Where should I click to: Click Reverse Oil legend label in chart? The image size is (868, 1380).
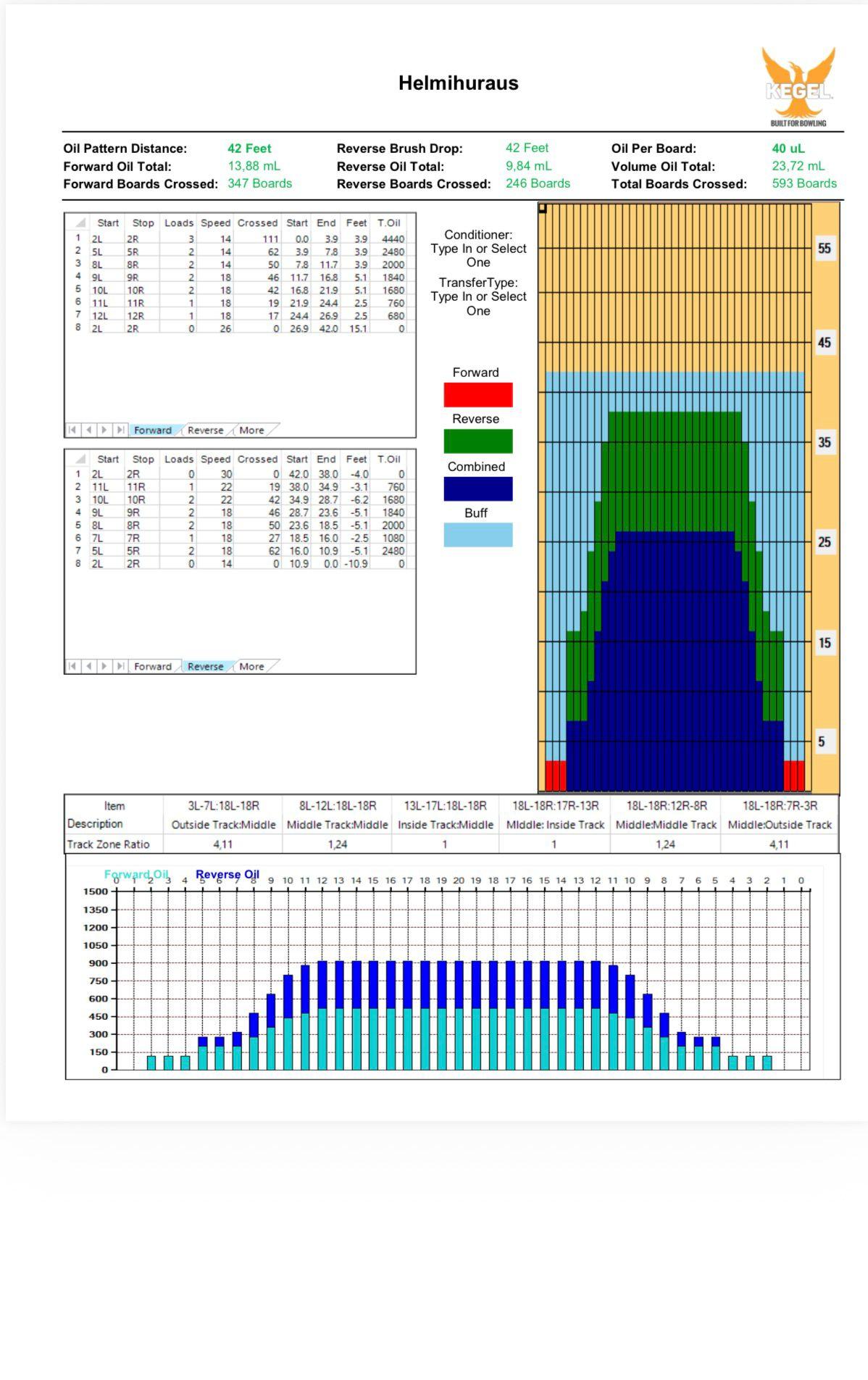[x=227, y=874]
